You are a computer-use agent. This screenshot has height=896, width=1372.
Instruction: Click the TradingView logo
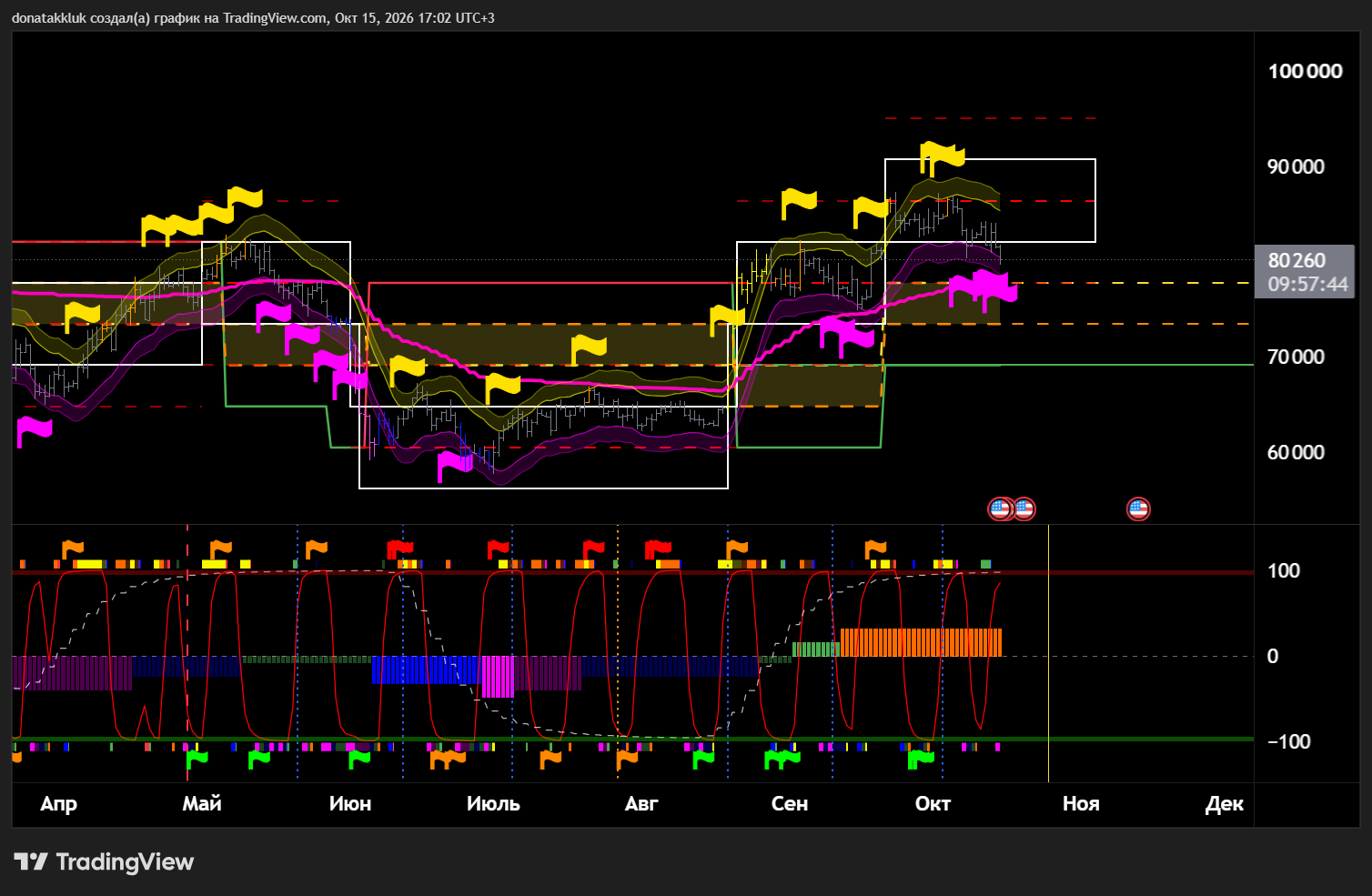click(104, 861)
